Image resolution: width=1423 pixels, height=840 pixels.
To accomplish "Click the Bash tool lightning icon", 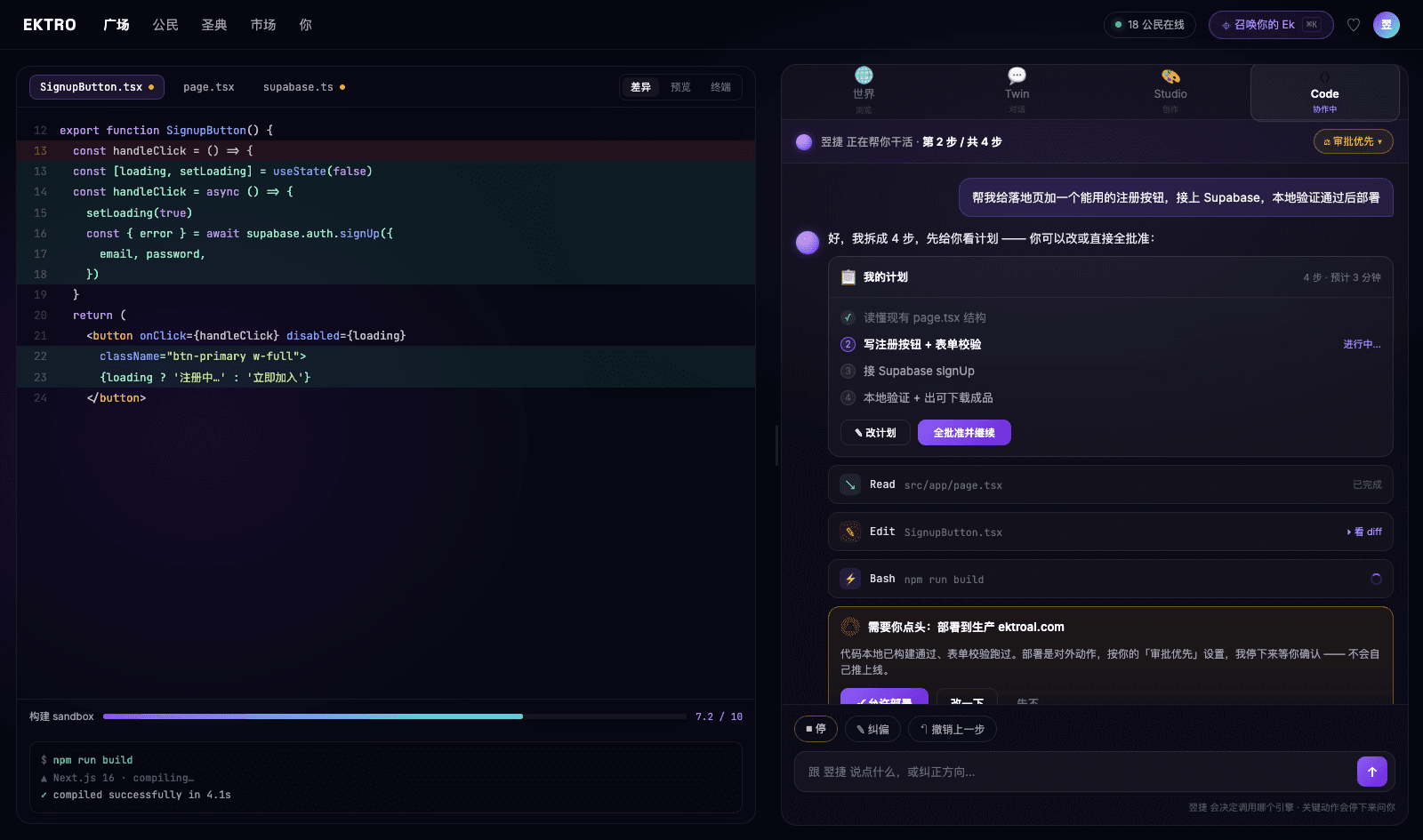I will point(850,579).
